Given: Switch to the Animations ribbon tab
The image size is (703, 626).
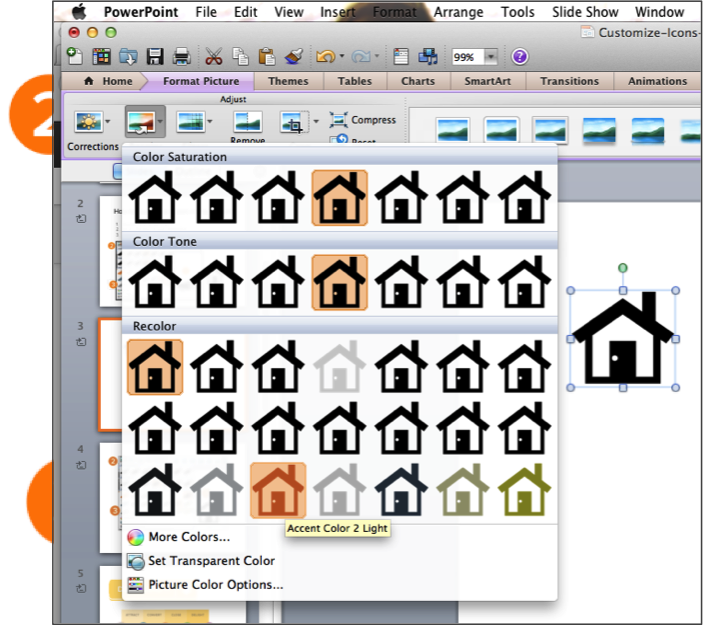Looking at the screenshot, I should click(657, 81).
